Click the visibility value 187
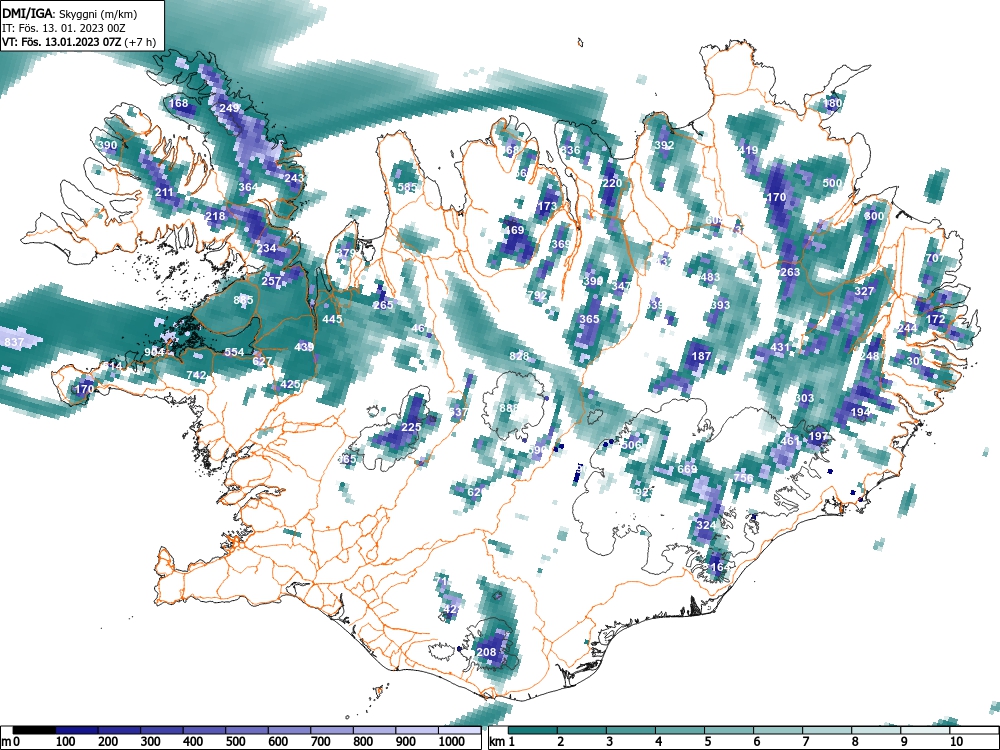The image size is (1000, 750). pyautogui.click(x=702, y=357)
